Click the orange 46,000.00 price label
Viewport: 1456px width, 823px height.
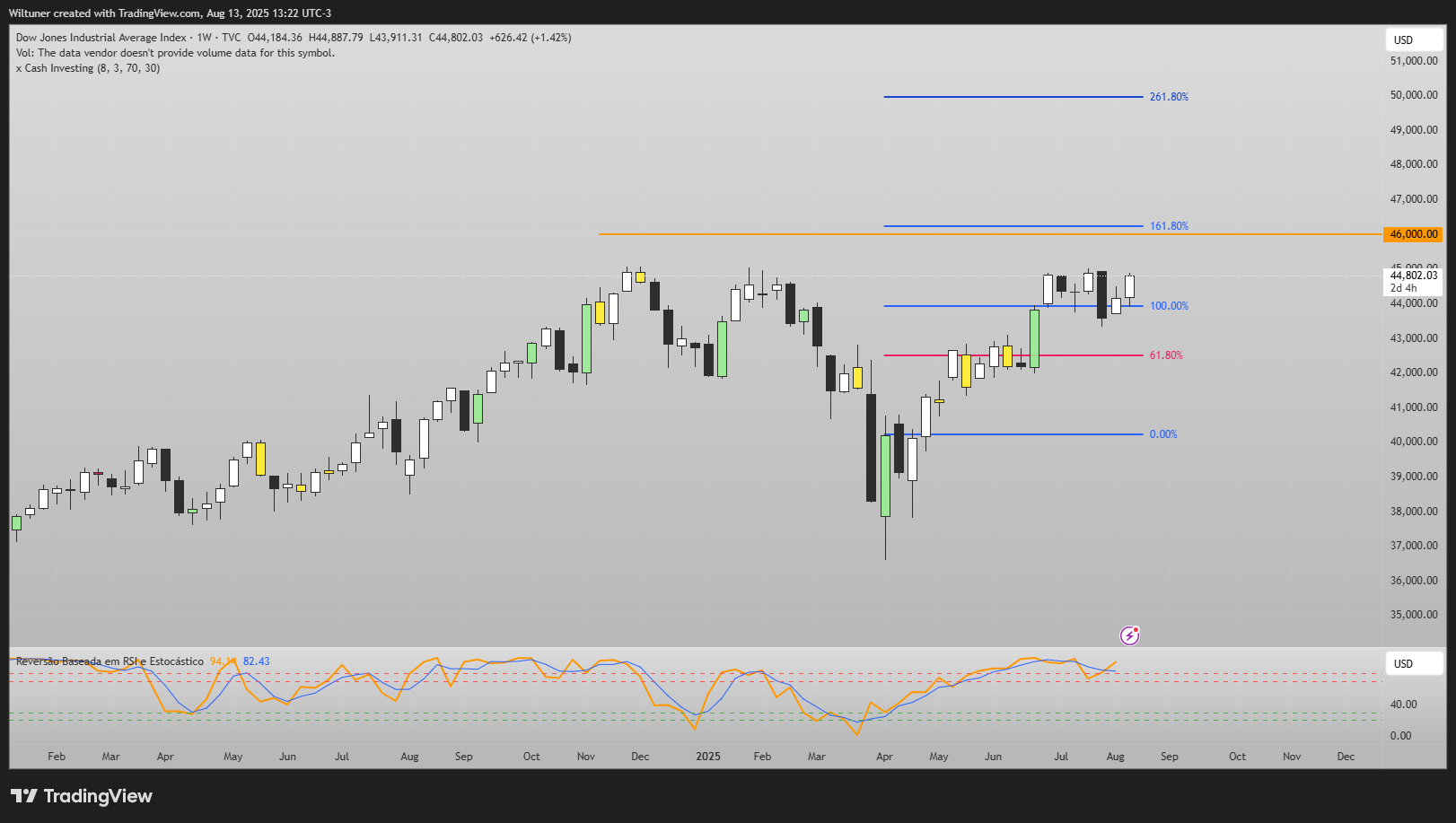coord(1414,234)
